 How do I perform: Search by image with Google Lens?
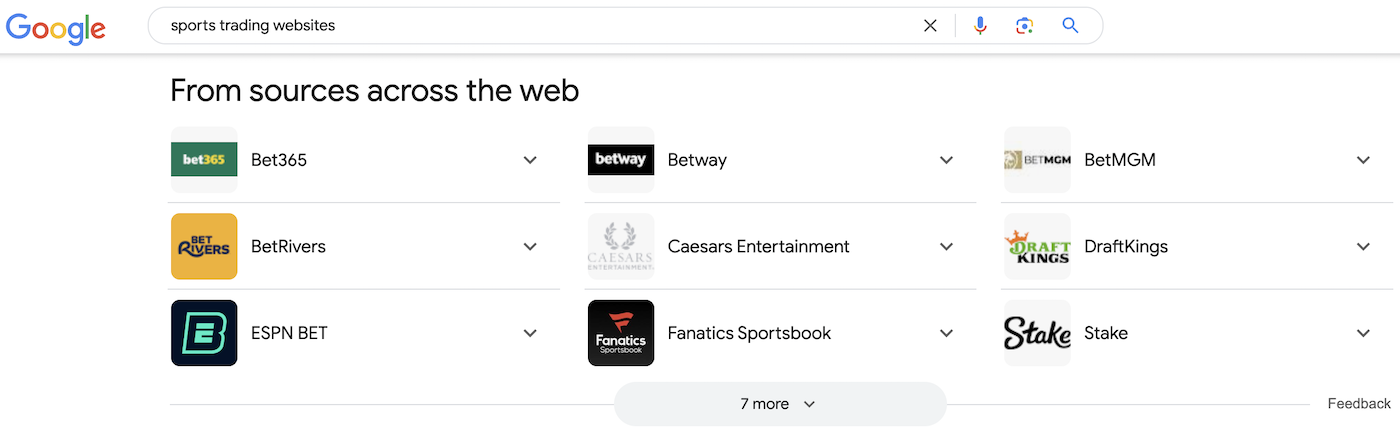point(1024,26)
